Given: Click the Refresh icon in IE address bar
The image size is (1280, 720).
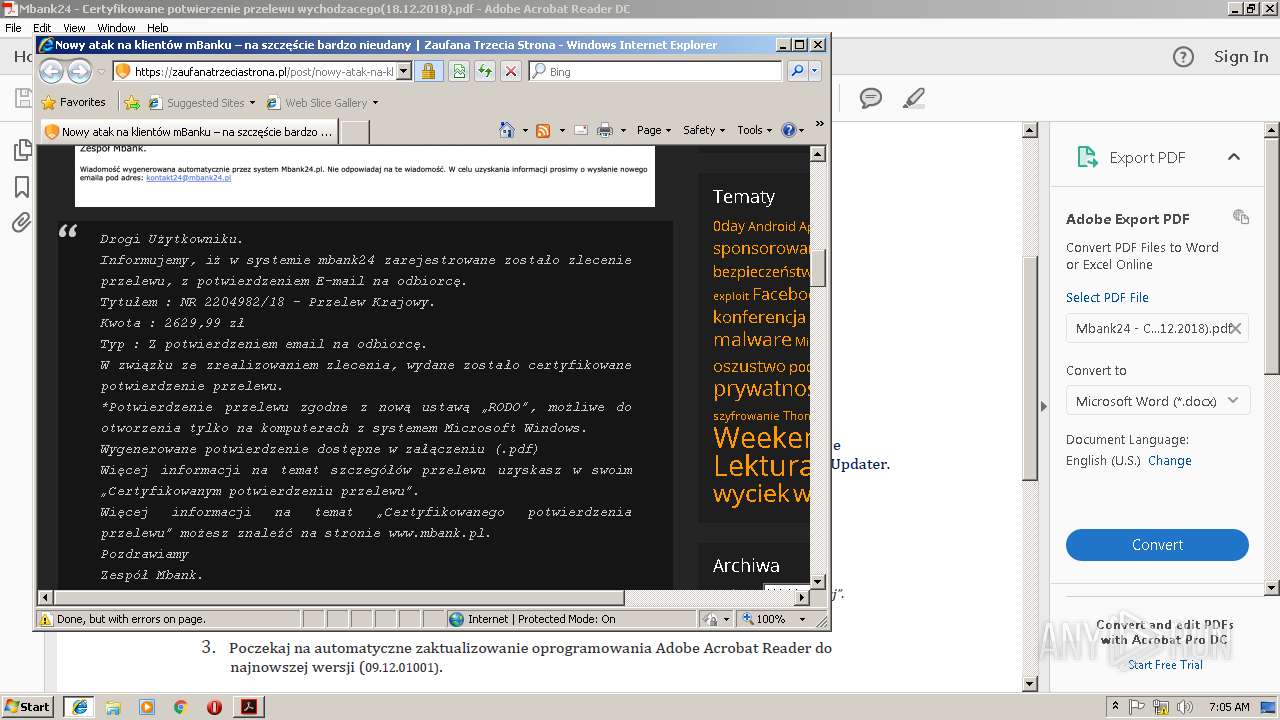Looking at the screenshot, I should pos(484,71).
